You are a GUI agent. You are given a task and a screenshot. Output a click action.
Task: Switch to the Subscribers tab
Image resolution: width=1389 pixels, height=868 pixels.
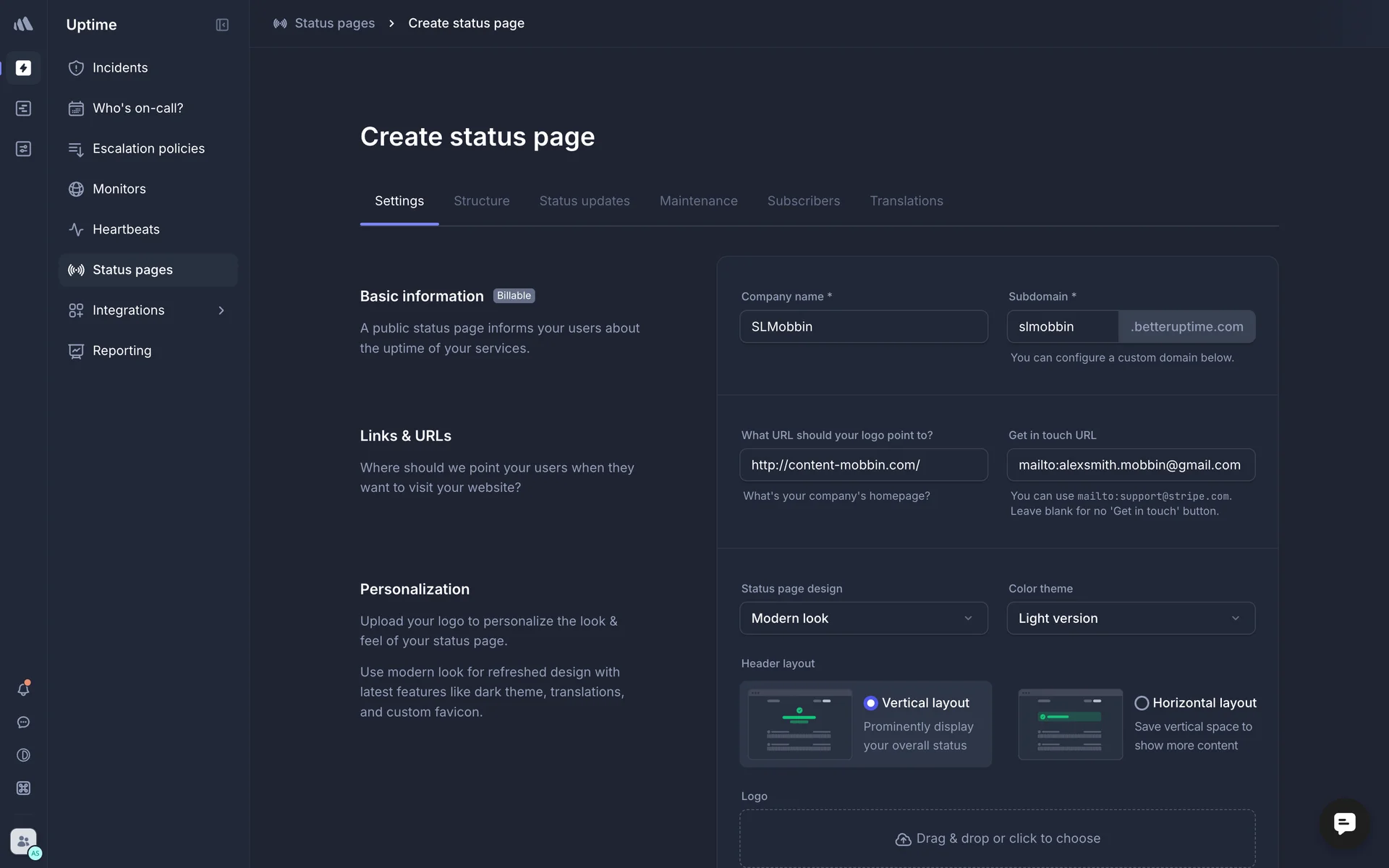tap(803, 201)
